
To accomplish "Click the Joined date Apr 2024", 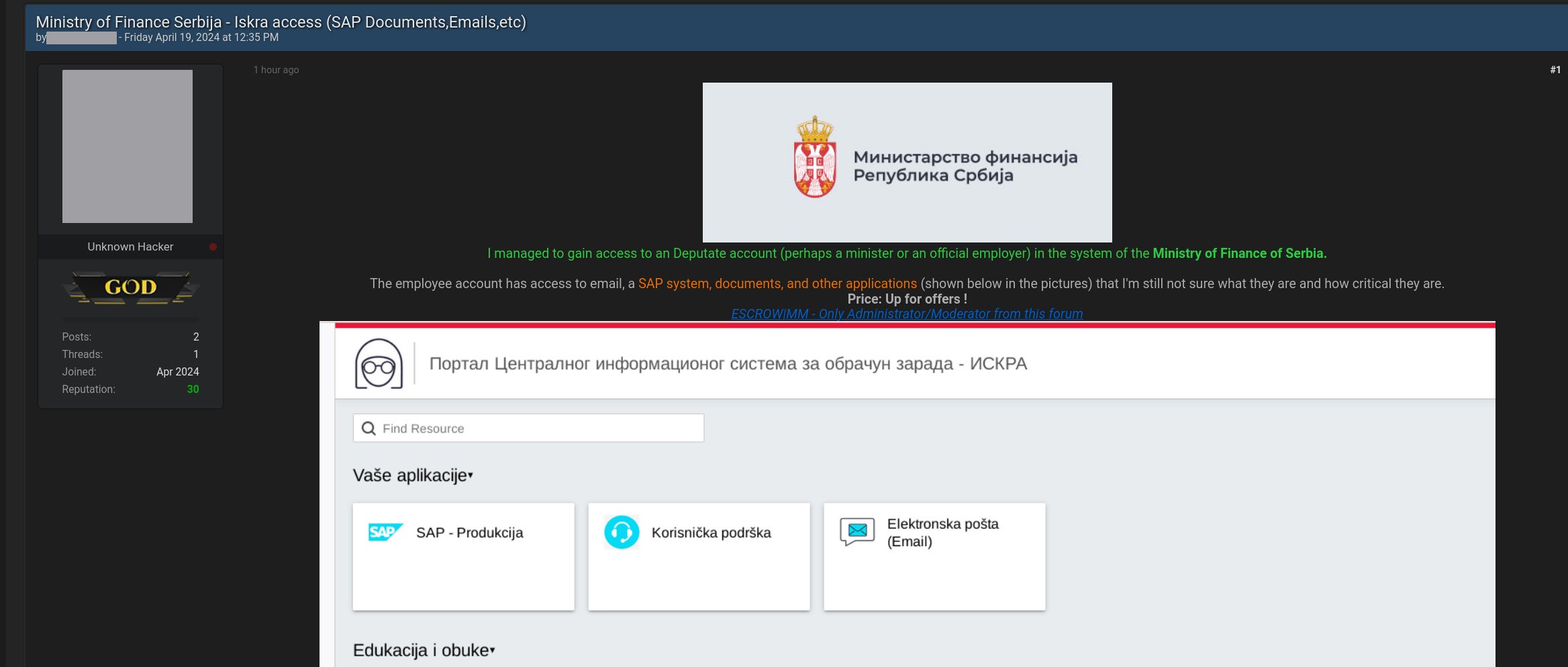I will point(178,372).
